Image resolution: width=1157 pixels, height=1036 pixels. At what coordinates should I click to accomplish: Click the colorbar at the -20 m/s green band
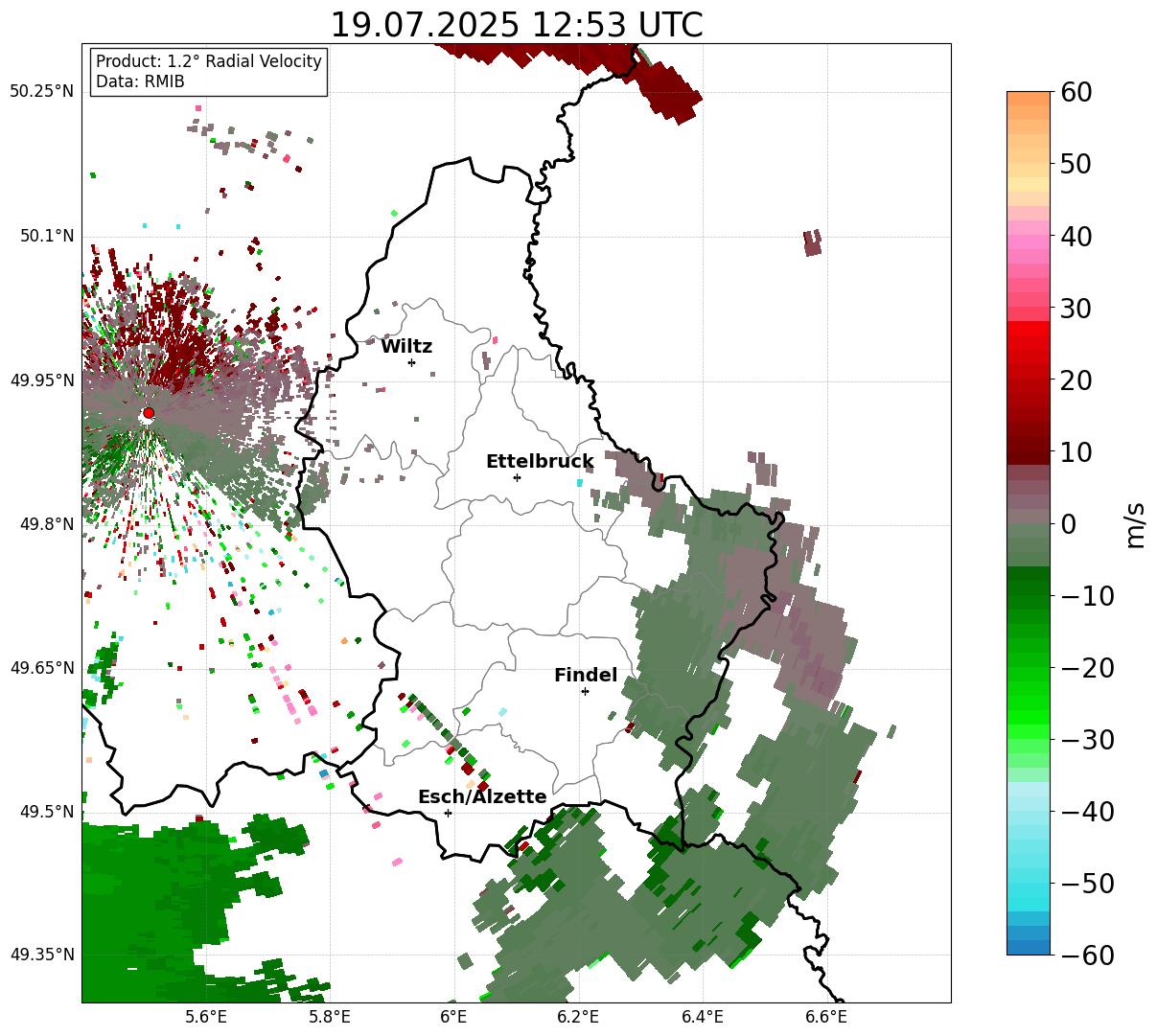pyautogui.click(x=1029, y=667)
